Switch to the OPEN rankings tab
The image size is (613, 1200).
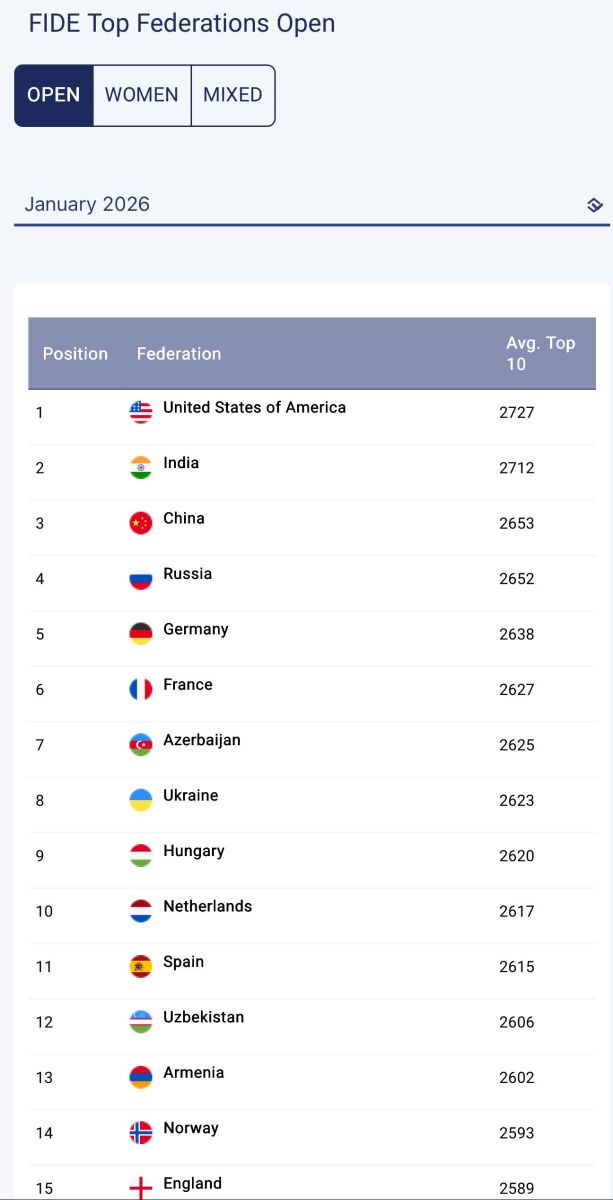pyautogui.click(x=54, y=95)
